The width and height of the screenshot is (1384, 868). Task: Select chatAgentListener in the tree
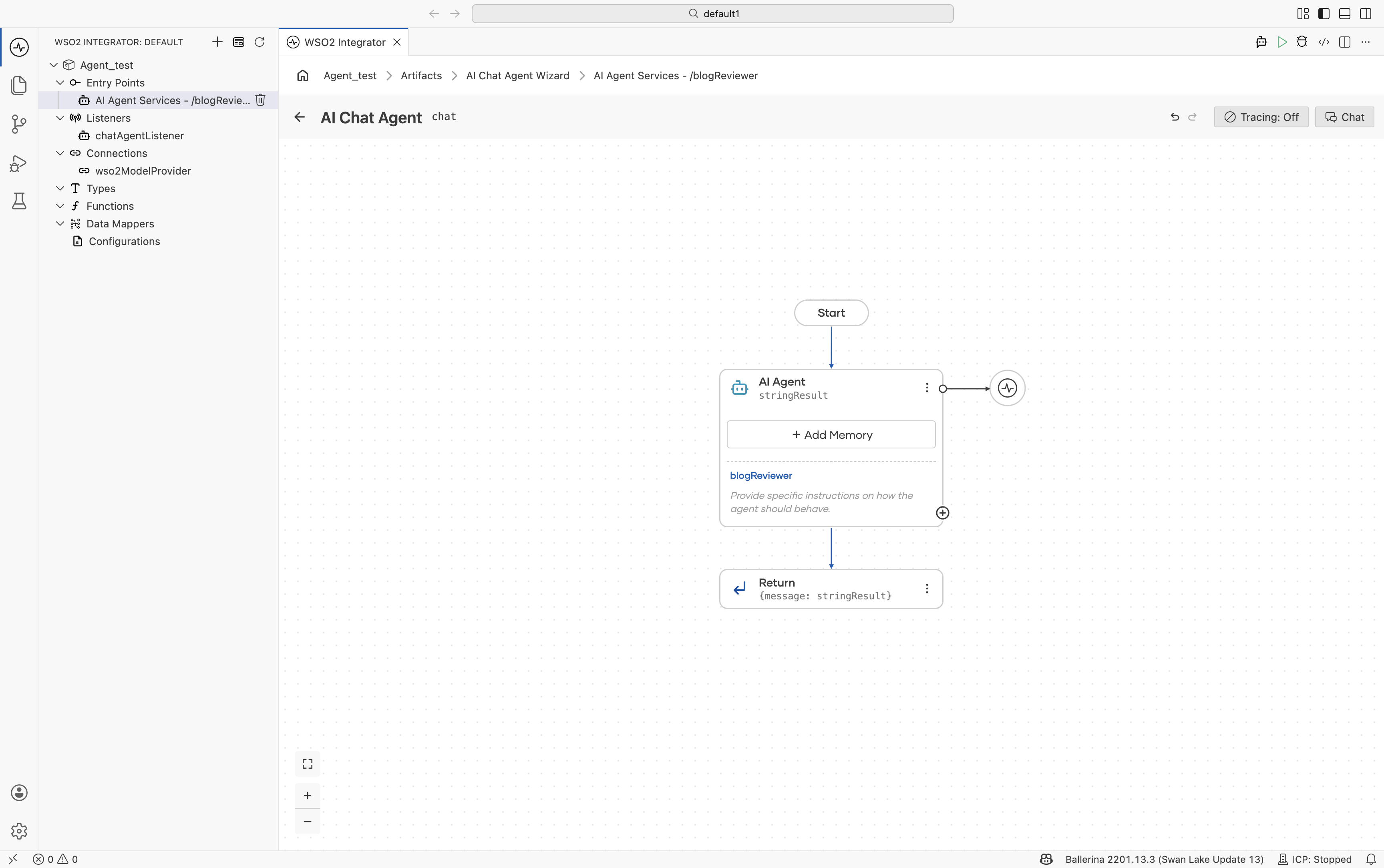pyautogui.click(x=139, y=135)
